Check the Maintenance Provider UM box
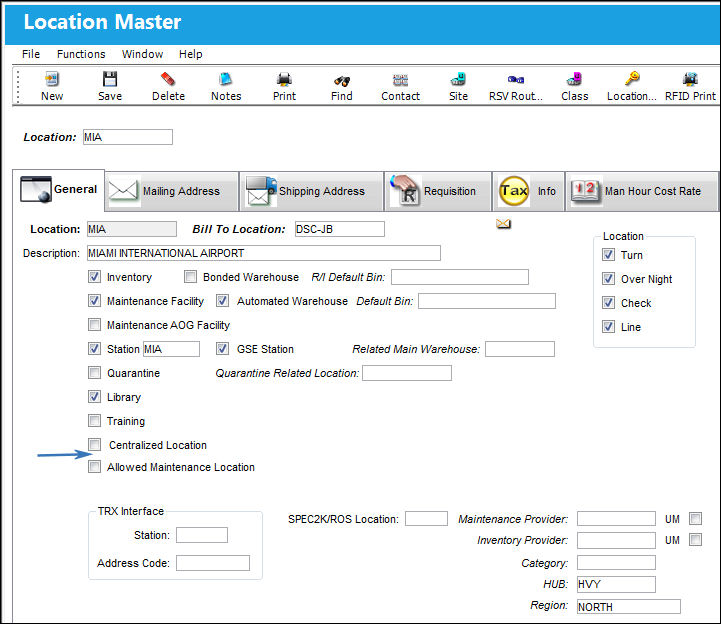 (695, 519)
